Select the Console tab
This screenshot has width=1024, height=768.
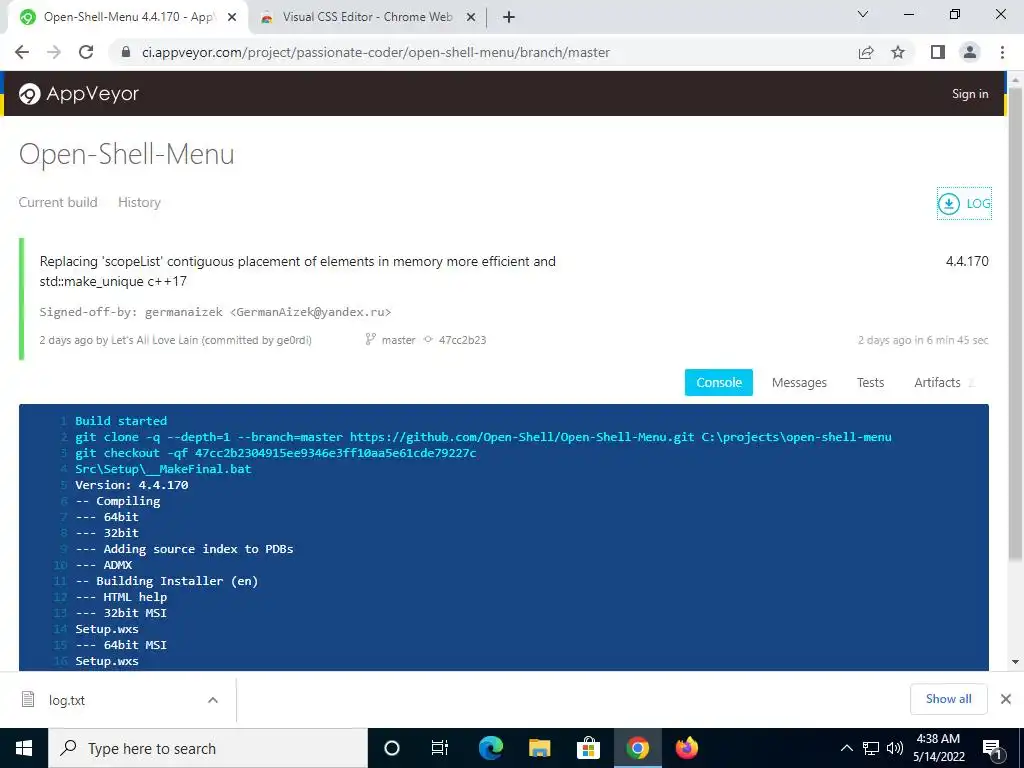(718, 383)
